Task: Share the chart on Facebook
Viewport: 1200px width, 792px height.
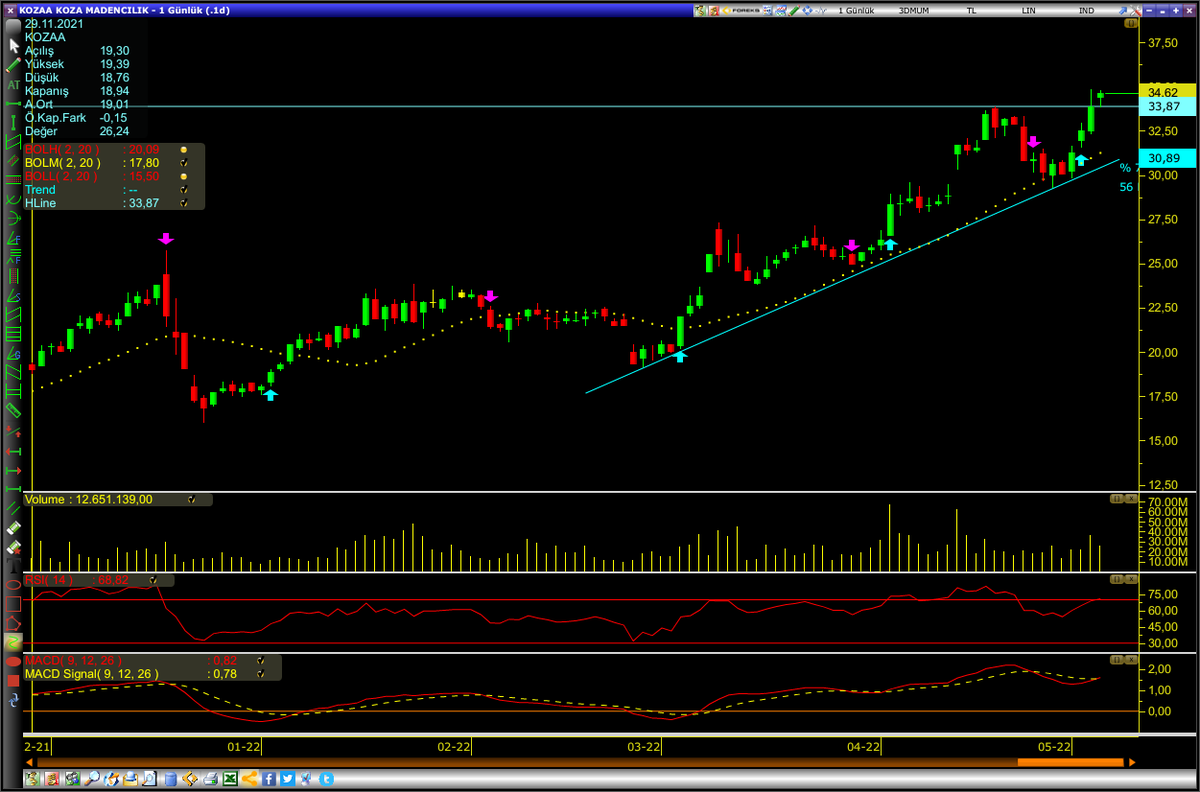Action: point(269,778)
